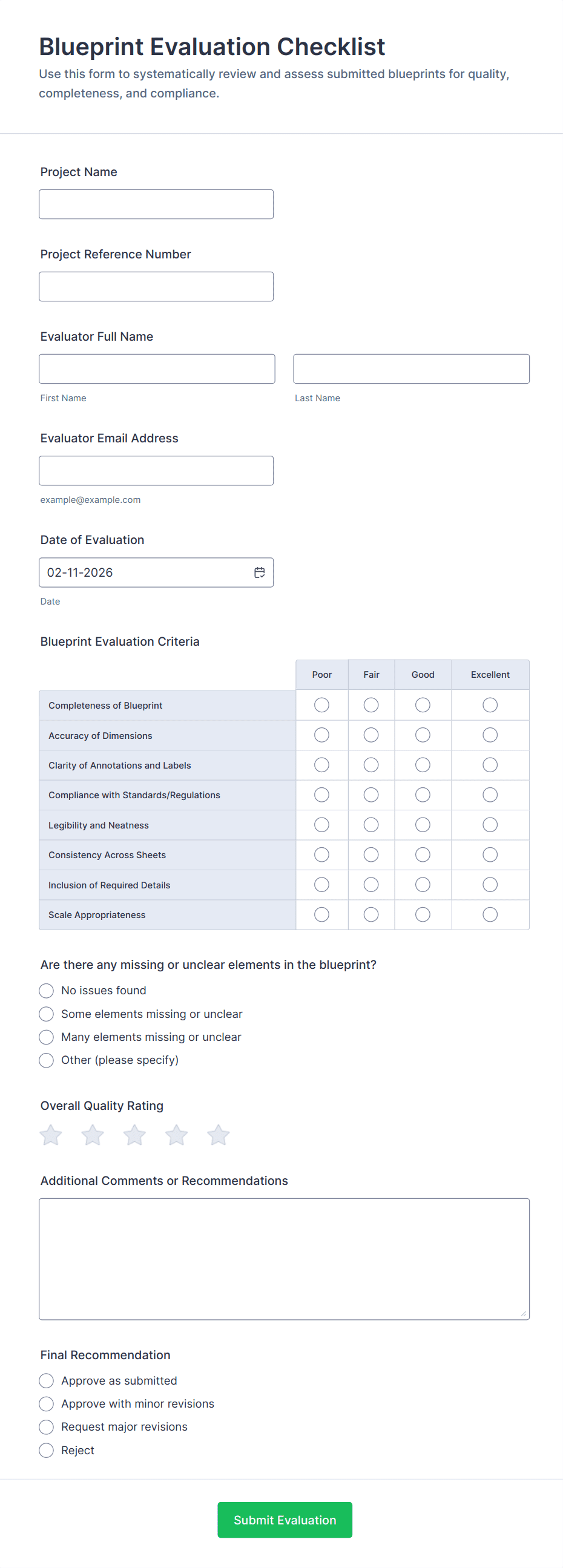Select the third star in Overall Quality Rating

(x=134, y=1135)
